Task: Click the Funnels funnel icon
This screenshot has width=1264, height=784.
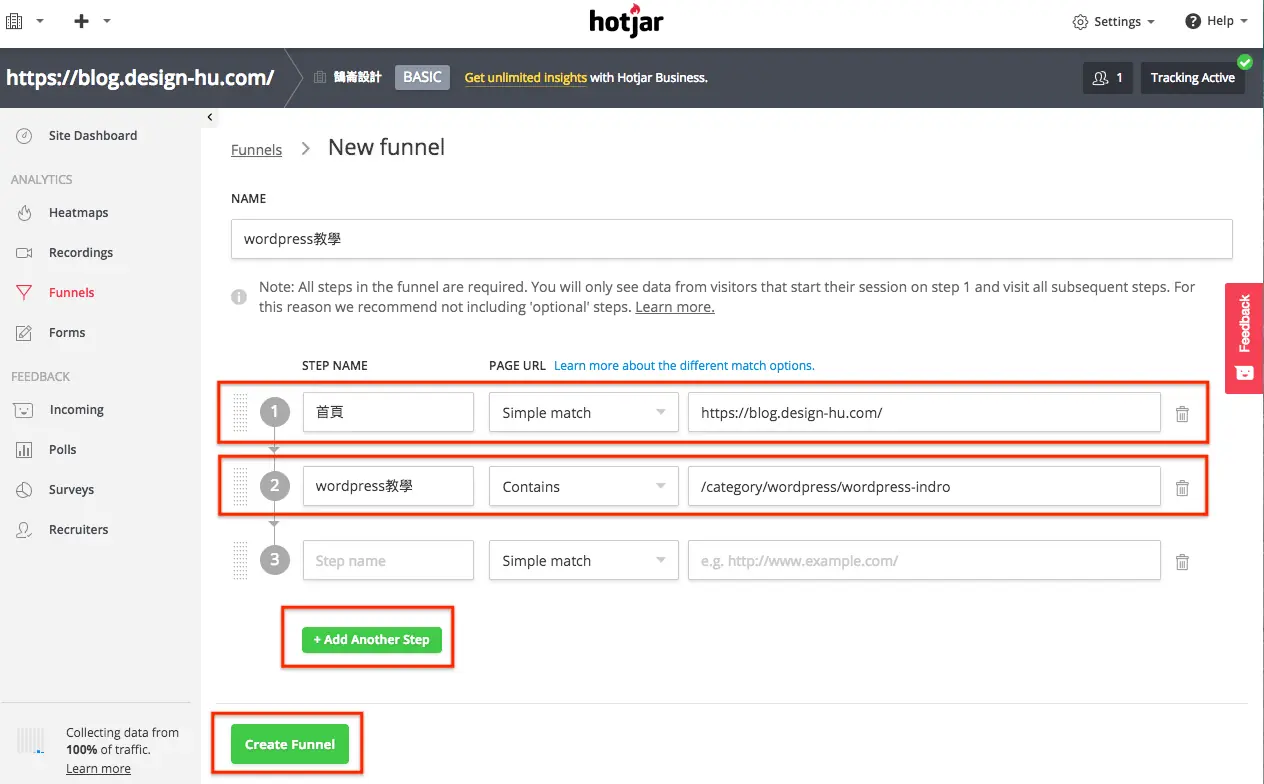Action: tap(25, 293)
